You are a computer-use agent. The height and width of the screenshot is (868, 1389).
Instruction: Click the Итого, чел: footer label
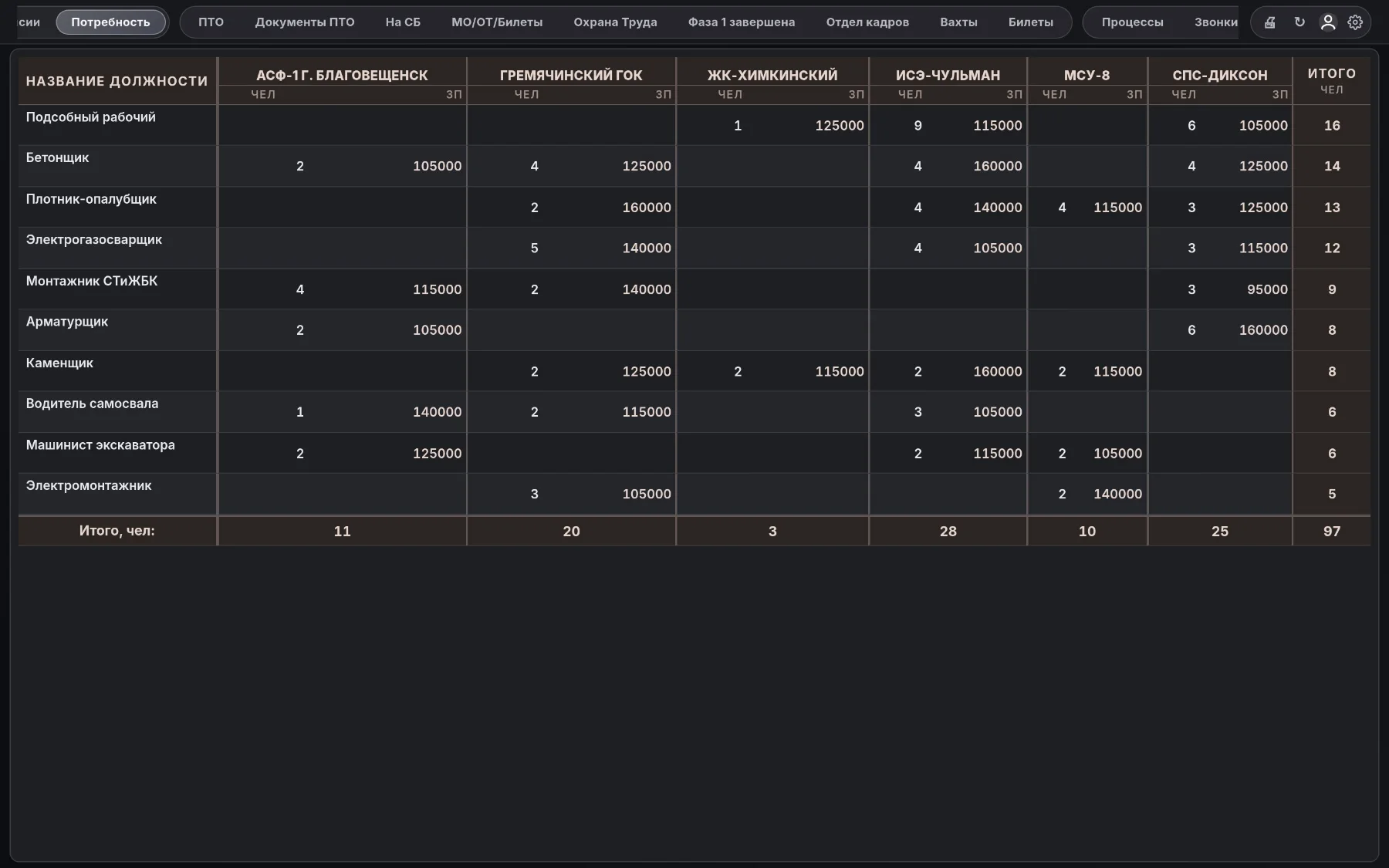[117, 531]
